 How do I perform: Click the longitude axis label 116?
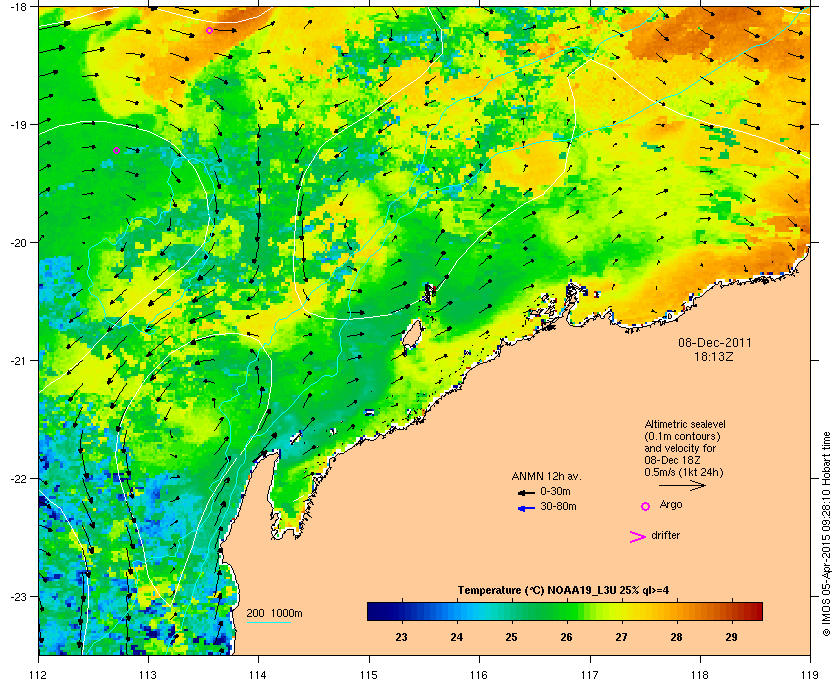[x=479, y=674]
